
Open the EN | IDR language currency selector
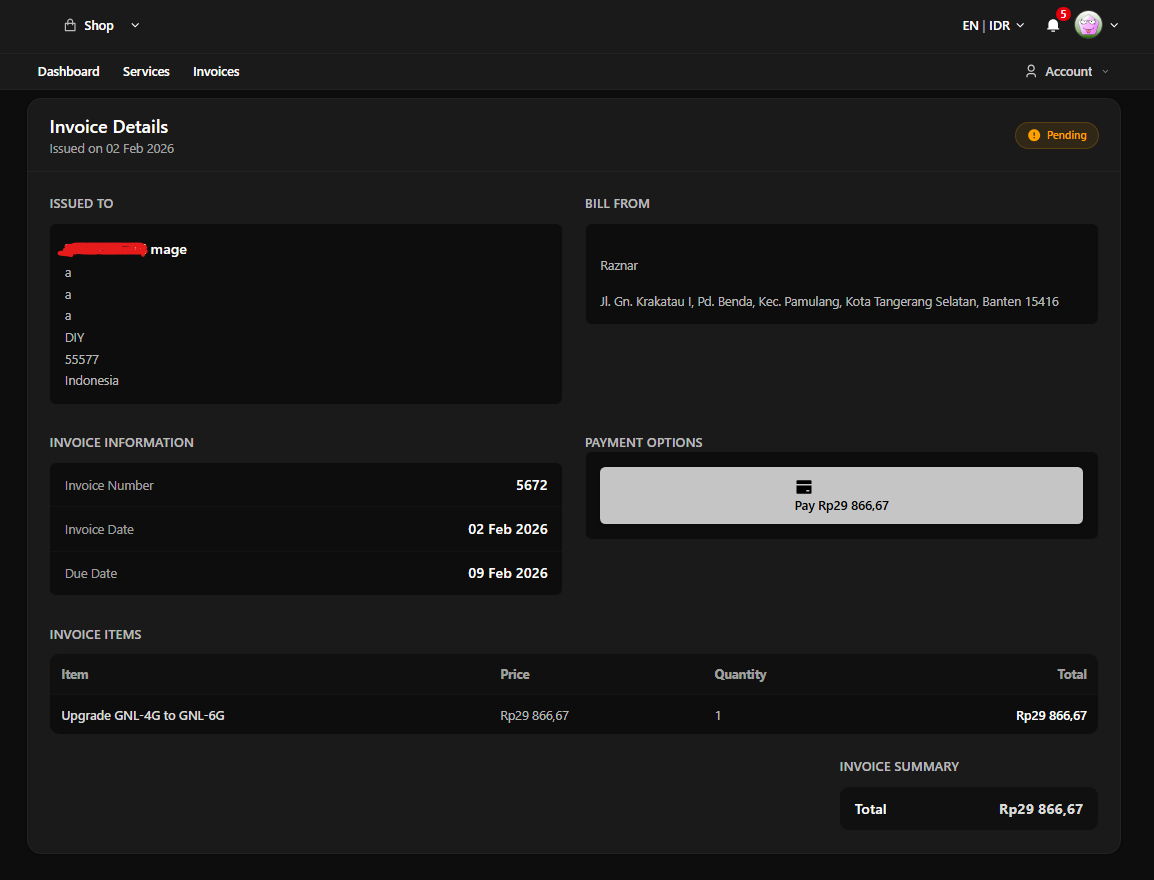tap(992, 26)
